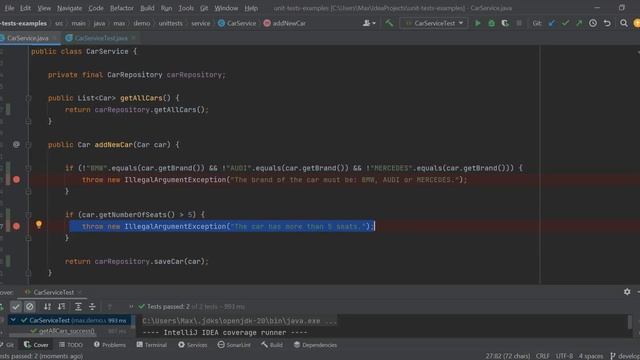Build the project with the hammer icon

pos(389,23)
